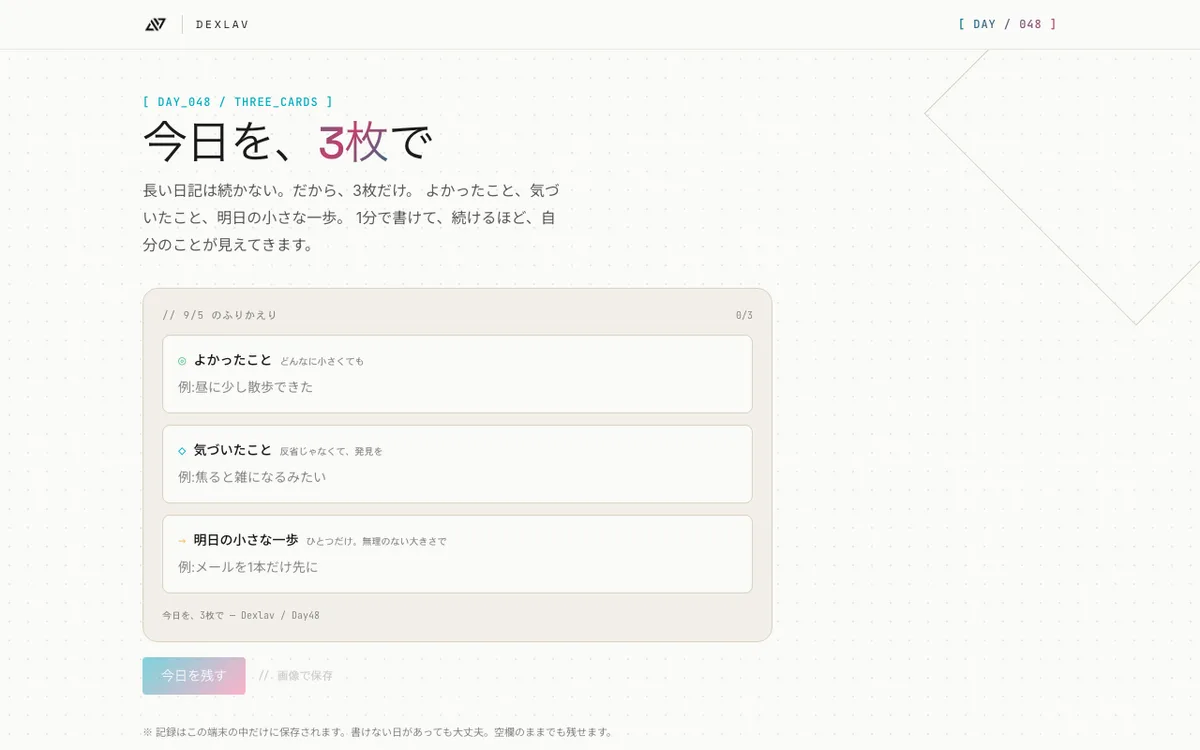Click the 9/5 のふりかえり header label
1200x750 pixels.
[220, 315]
